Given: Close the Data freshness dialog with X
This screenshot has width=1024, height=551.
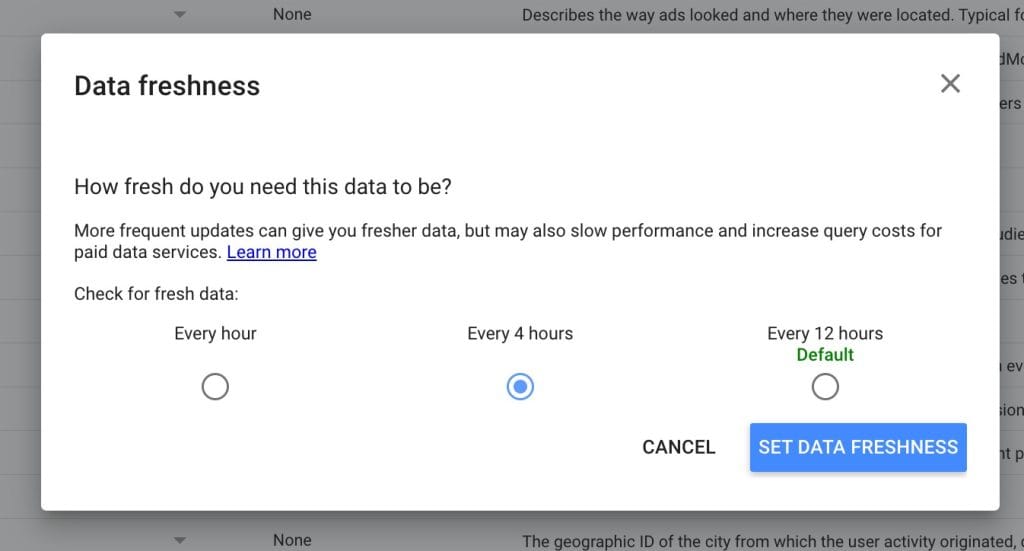Looking at the screenshot, I should [x=950, y=84].
